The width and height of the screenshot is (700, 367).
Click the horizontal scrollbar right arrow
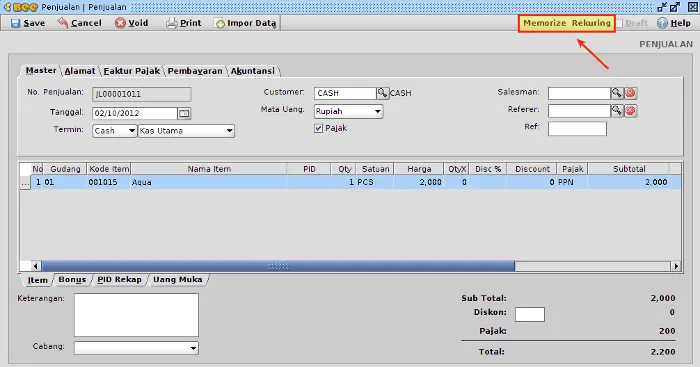(x=676, y=267)
